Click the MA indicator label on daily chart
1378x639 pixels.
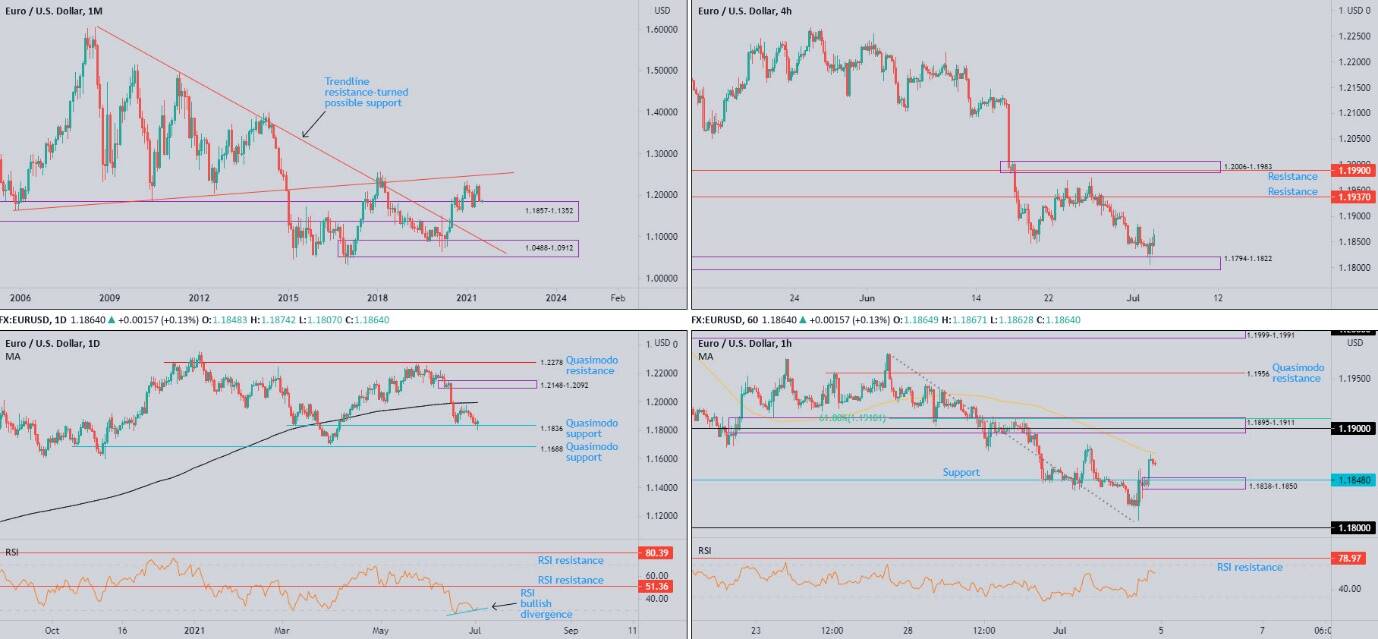(11, 357)
